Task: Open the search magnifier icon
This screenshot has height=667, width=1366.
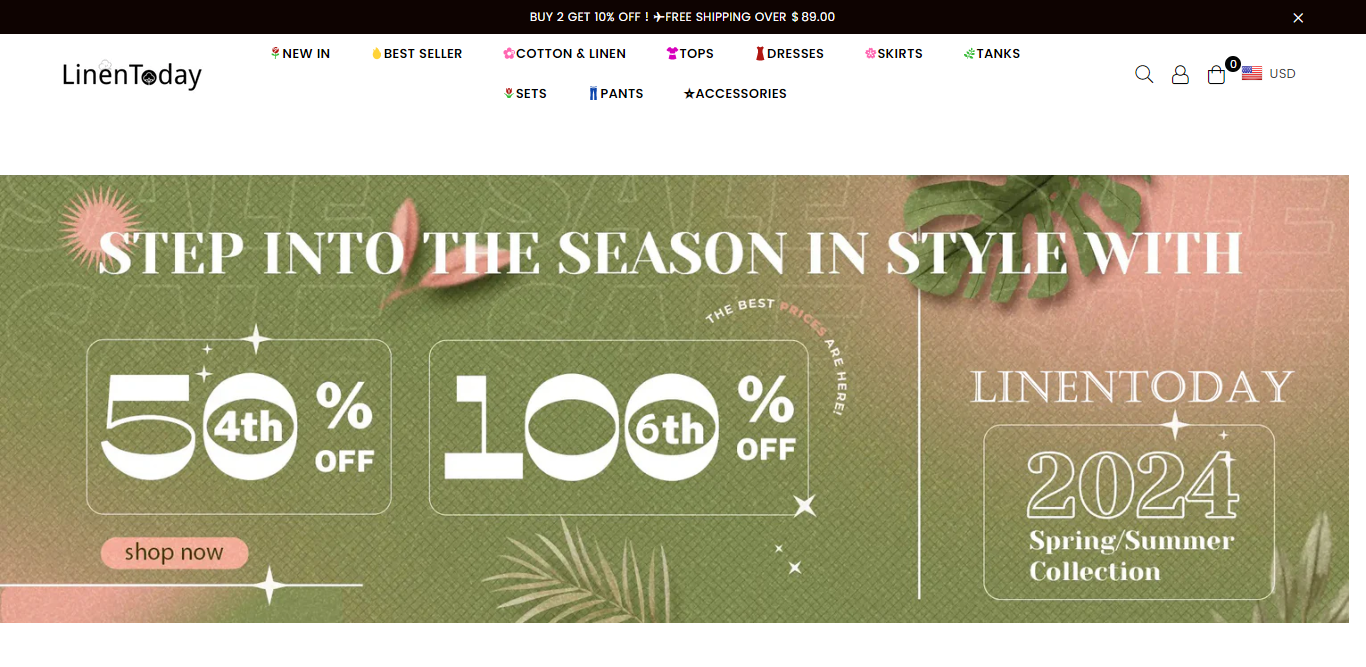Action: pos(1144,74)
